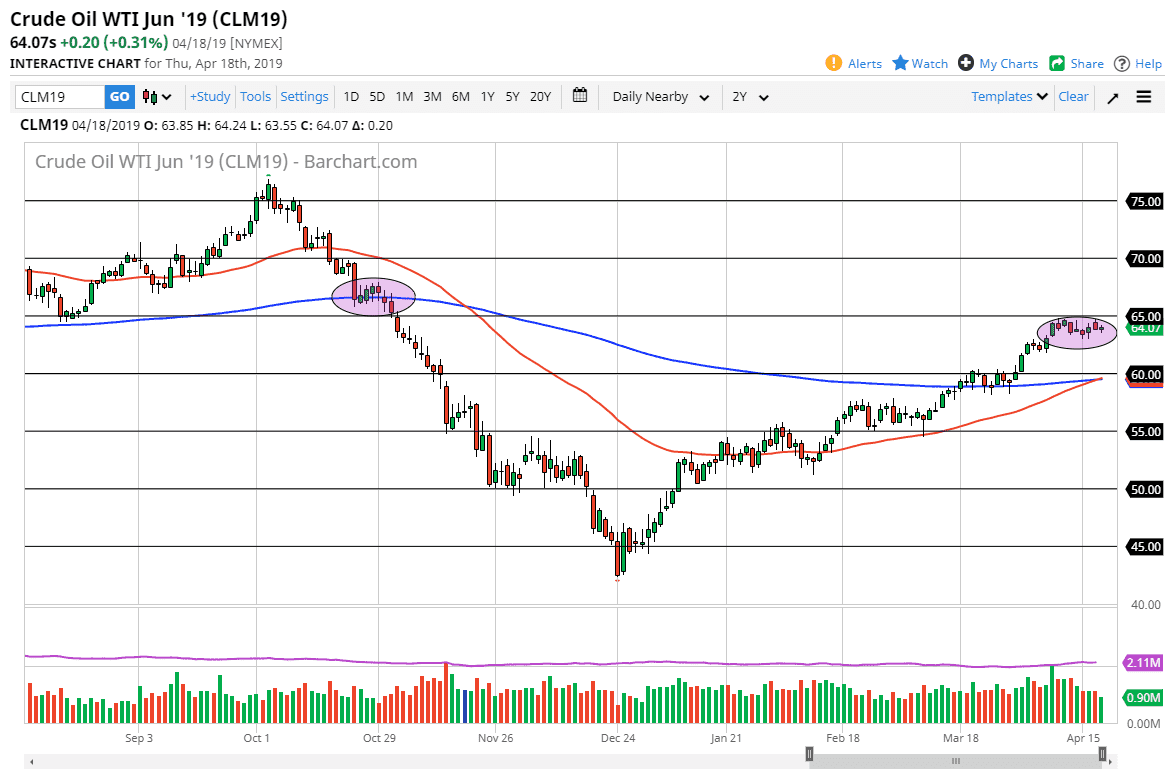Click the bottom chart zoom slider handle
1175x776 pixels.
[810, 753]
